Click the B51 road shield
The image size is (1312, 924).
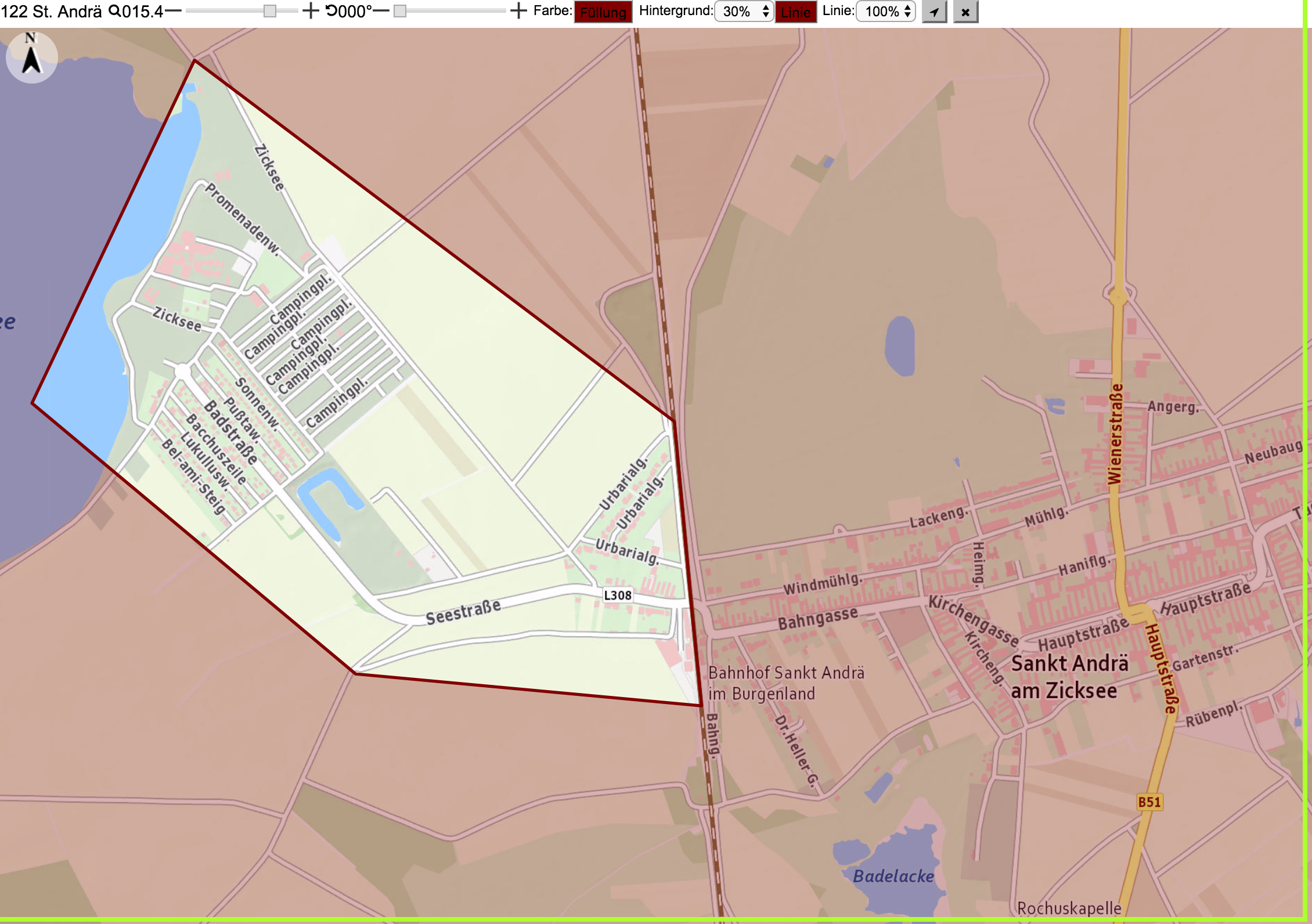pos(1149,802)
